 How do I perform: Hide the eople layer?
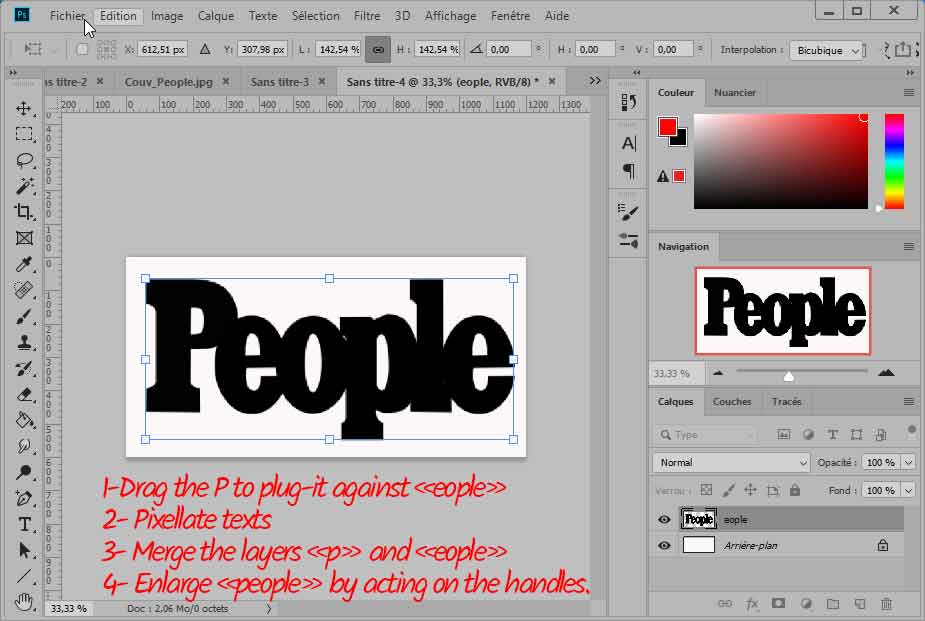(664, 520)
